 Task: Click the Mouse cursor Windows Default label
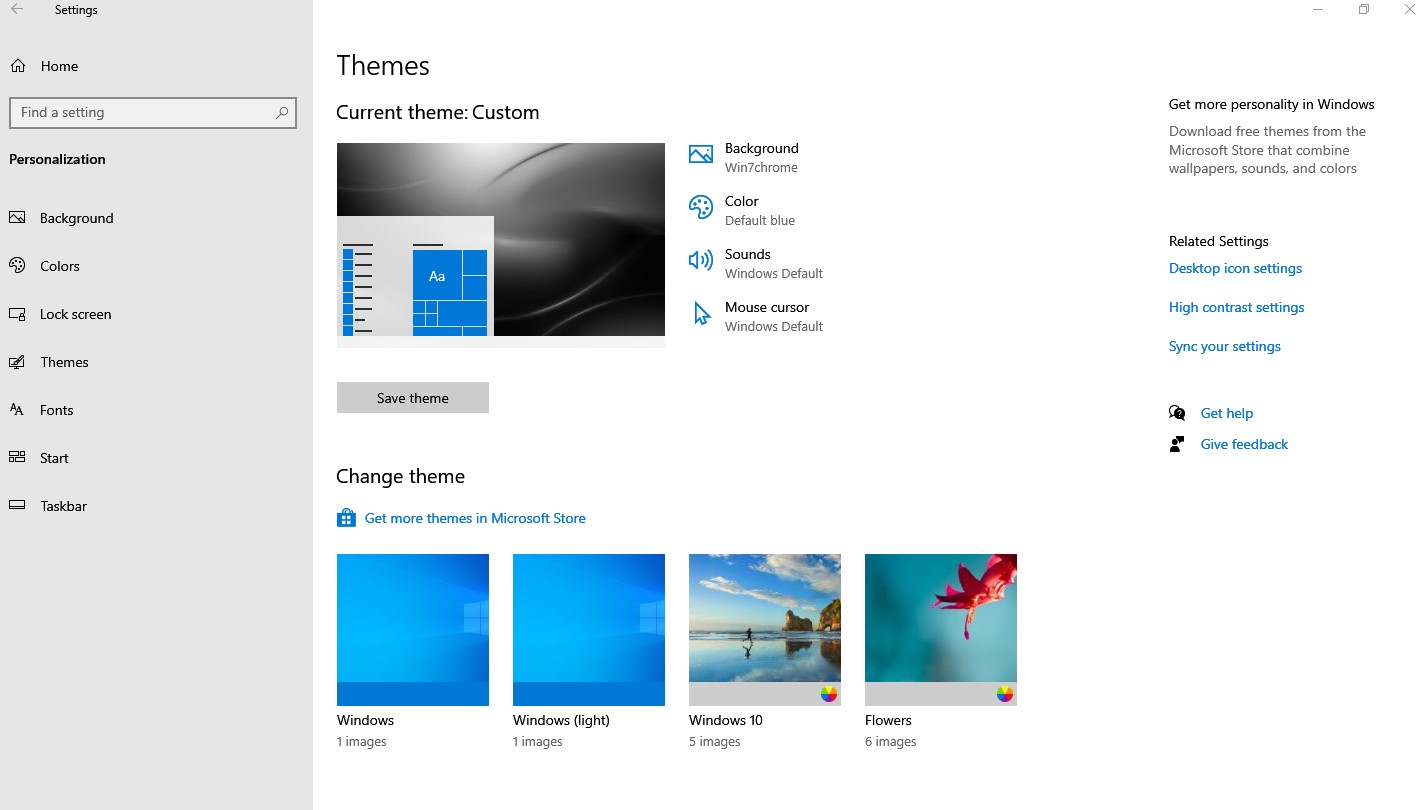coord(774,316)
